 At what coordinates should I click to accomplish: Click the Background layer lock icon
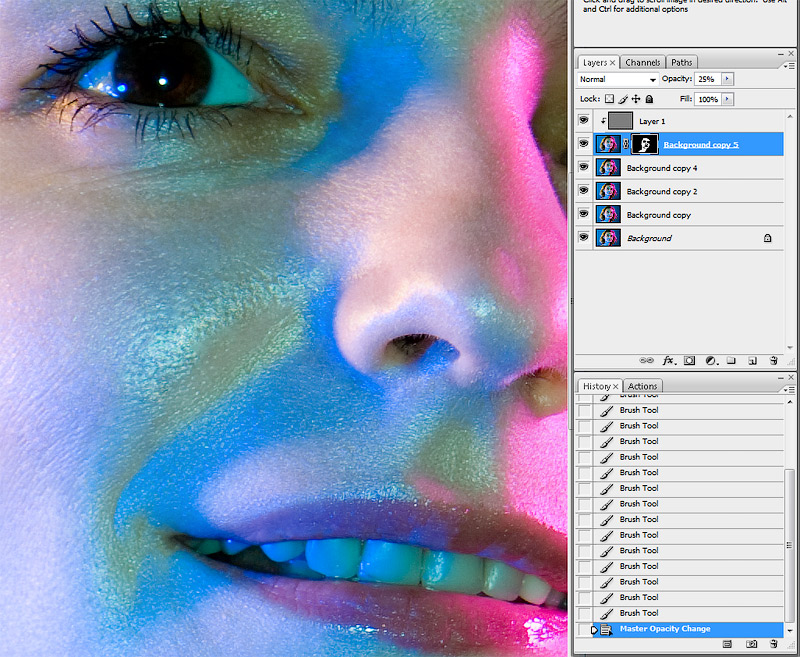(767, 238)
